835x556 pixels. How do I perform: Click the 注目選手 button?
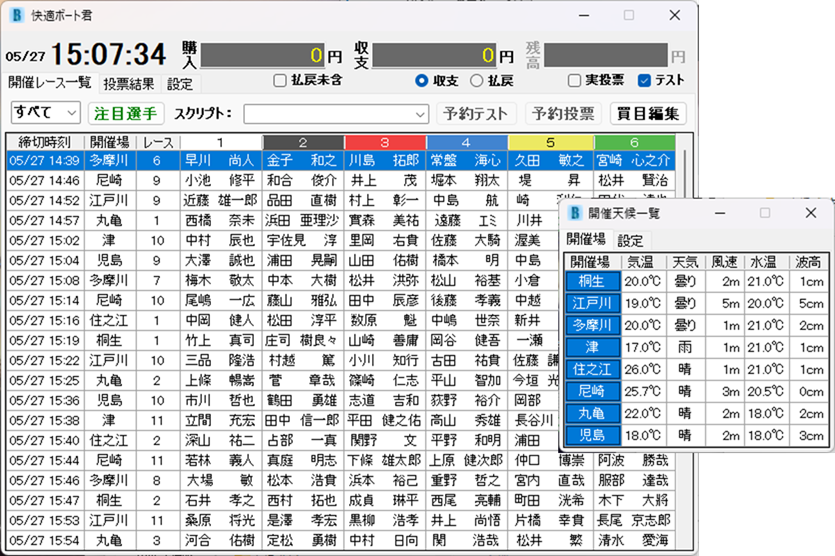point(125,113)
